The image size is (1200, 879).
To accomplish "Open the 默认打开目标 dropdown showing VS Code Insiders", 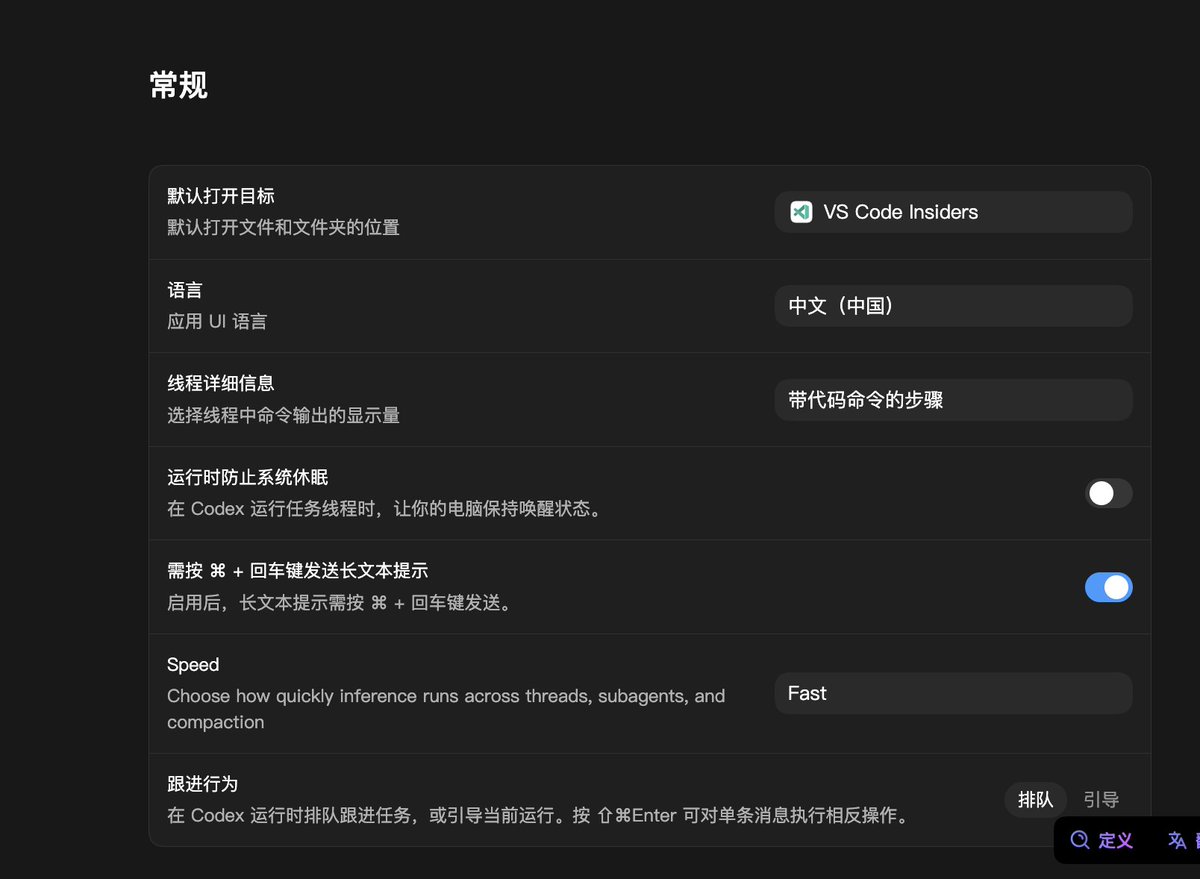I will pyautogui.click(x=952, y=212).
